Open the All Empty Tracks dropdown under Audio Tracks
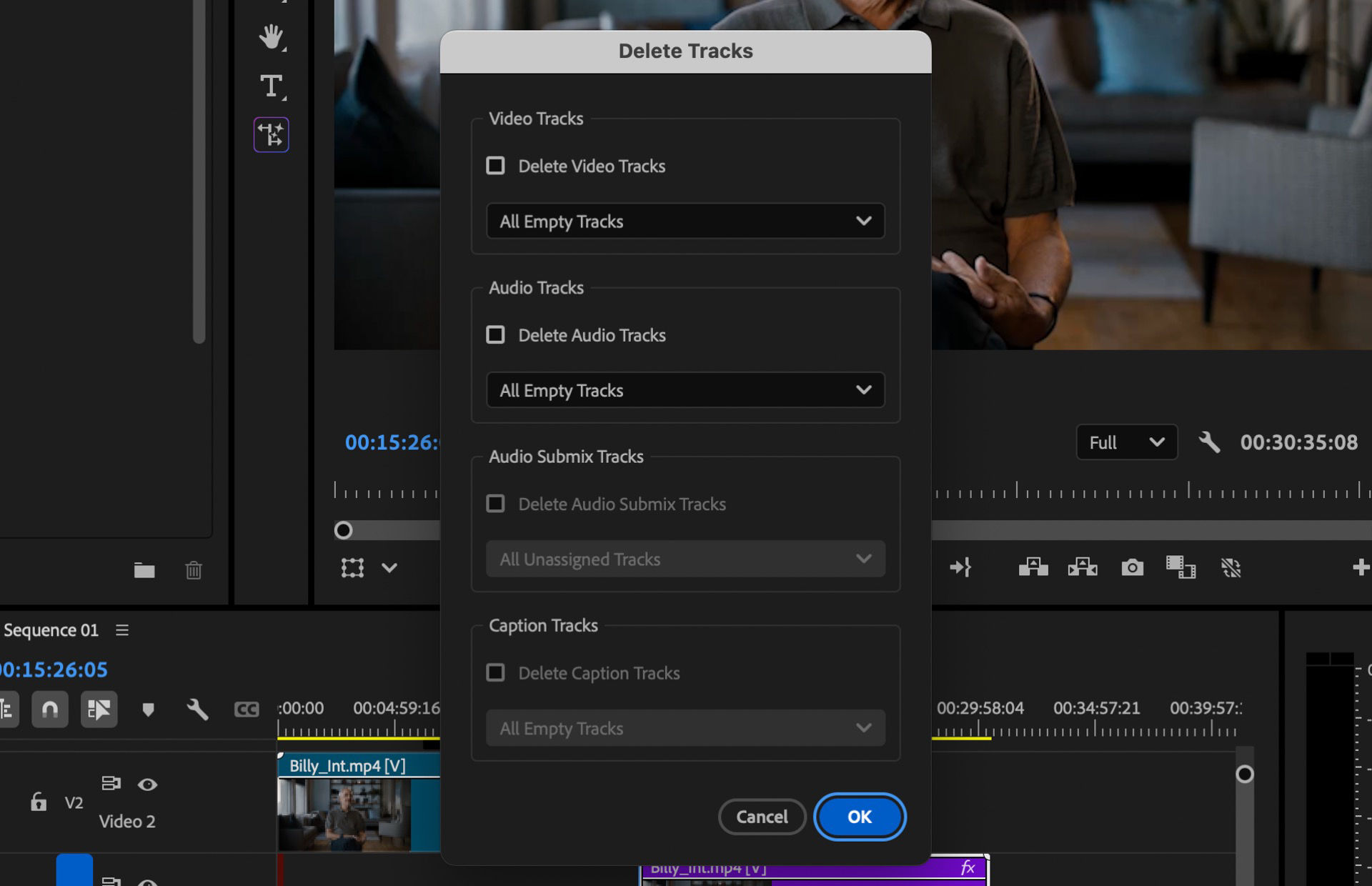Screen dimensions: 1372x886 pos(685,390)
